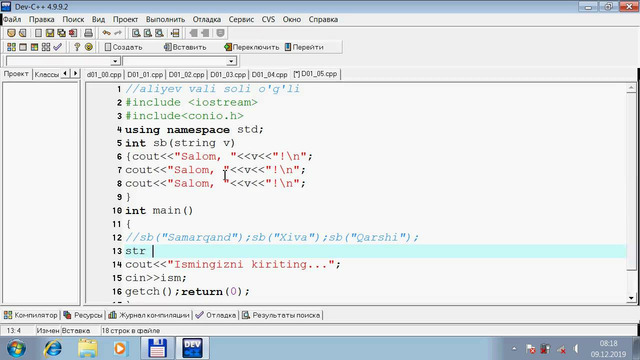Screen dimensions: 640x360
Task: Open the File Explorer taskbar icon
Action: pos(87,348)
